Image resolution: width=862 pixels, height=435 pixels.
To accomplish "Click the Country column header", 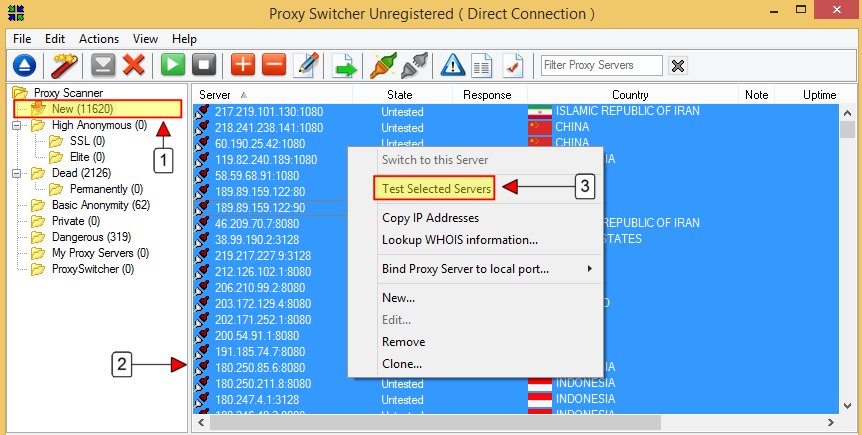I will tap(632, 95).
